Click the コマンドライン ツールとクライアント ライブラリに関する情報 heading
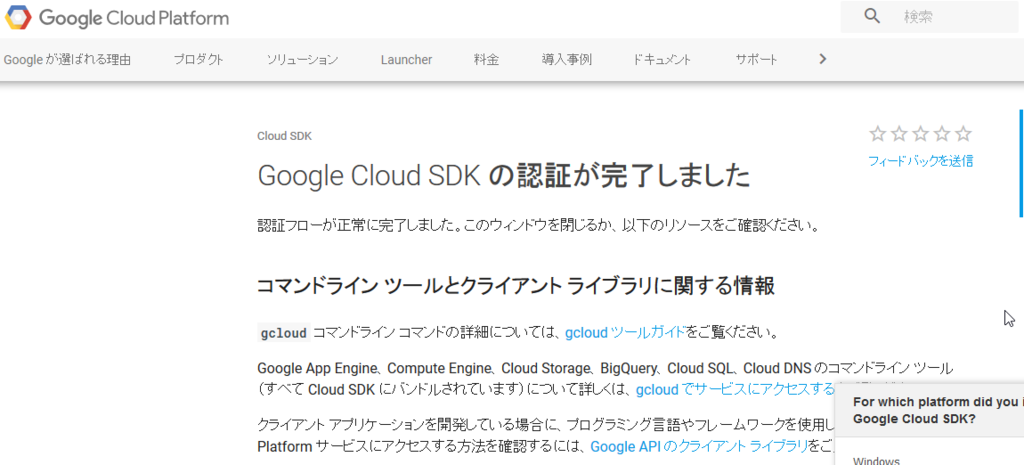This screenshot has width=1024, height=465. (516, 286)
